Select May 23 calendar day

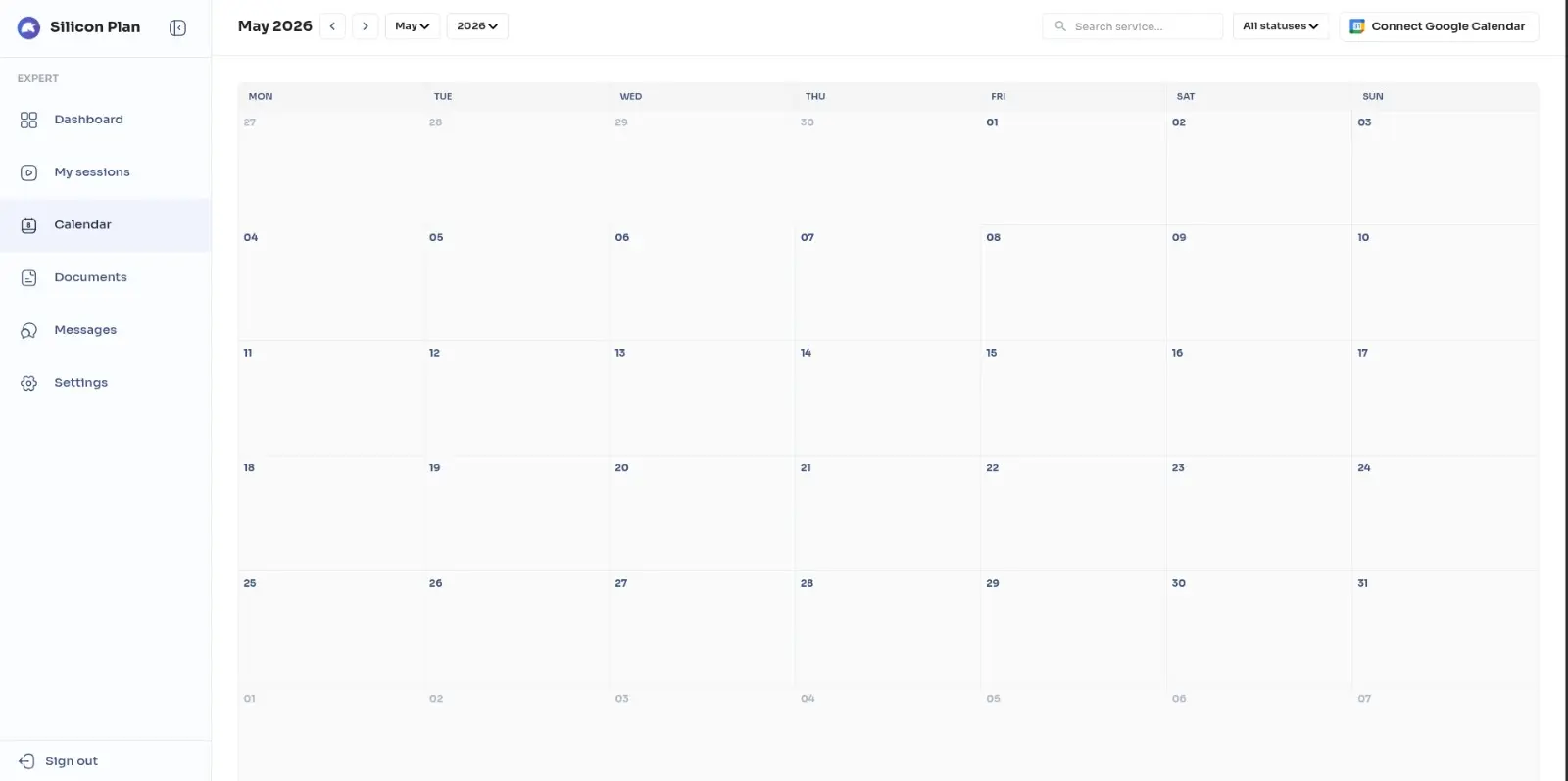(x=1258, y=513)
